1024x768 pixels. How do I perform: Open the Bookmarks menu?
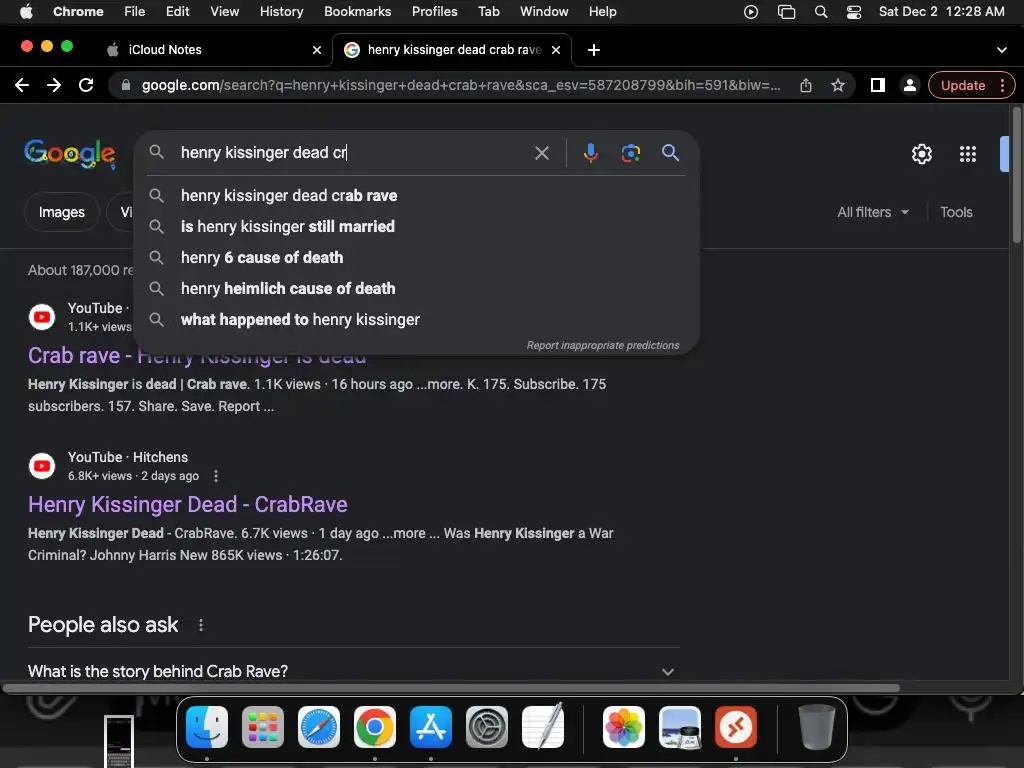pyautogui.click(x=357, y=11)
